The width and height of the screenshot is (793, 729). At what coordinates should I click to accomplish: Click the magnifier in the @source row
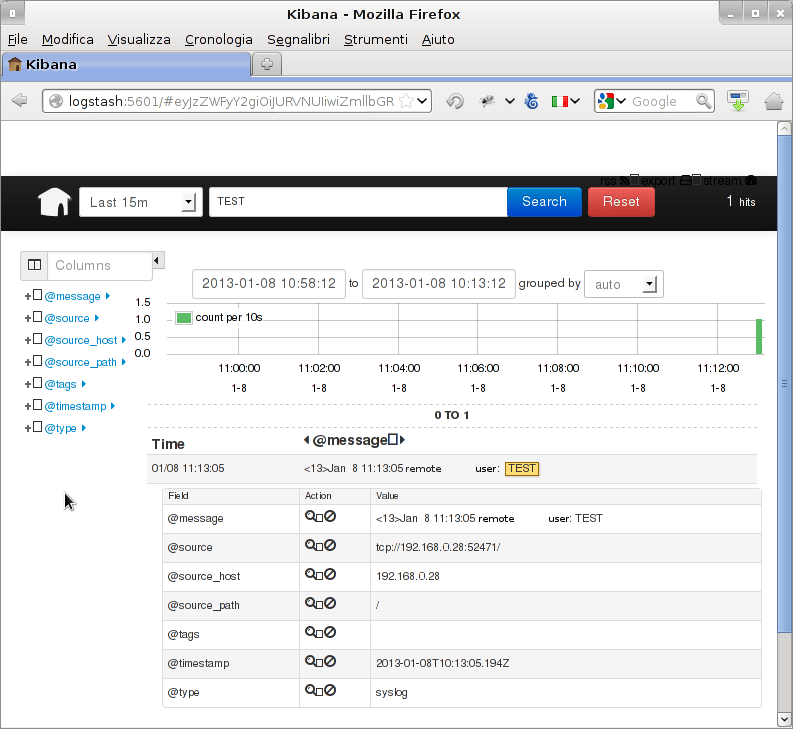point(310,545)
